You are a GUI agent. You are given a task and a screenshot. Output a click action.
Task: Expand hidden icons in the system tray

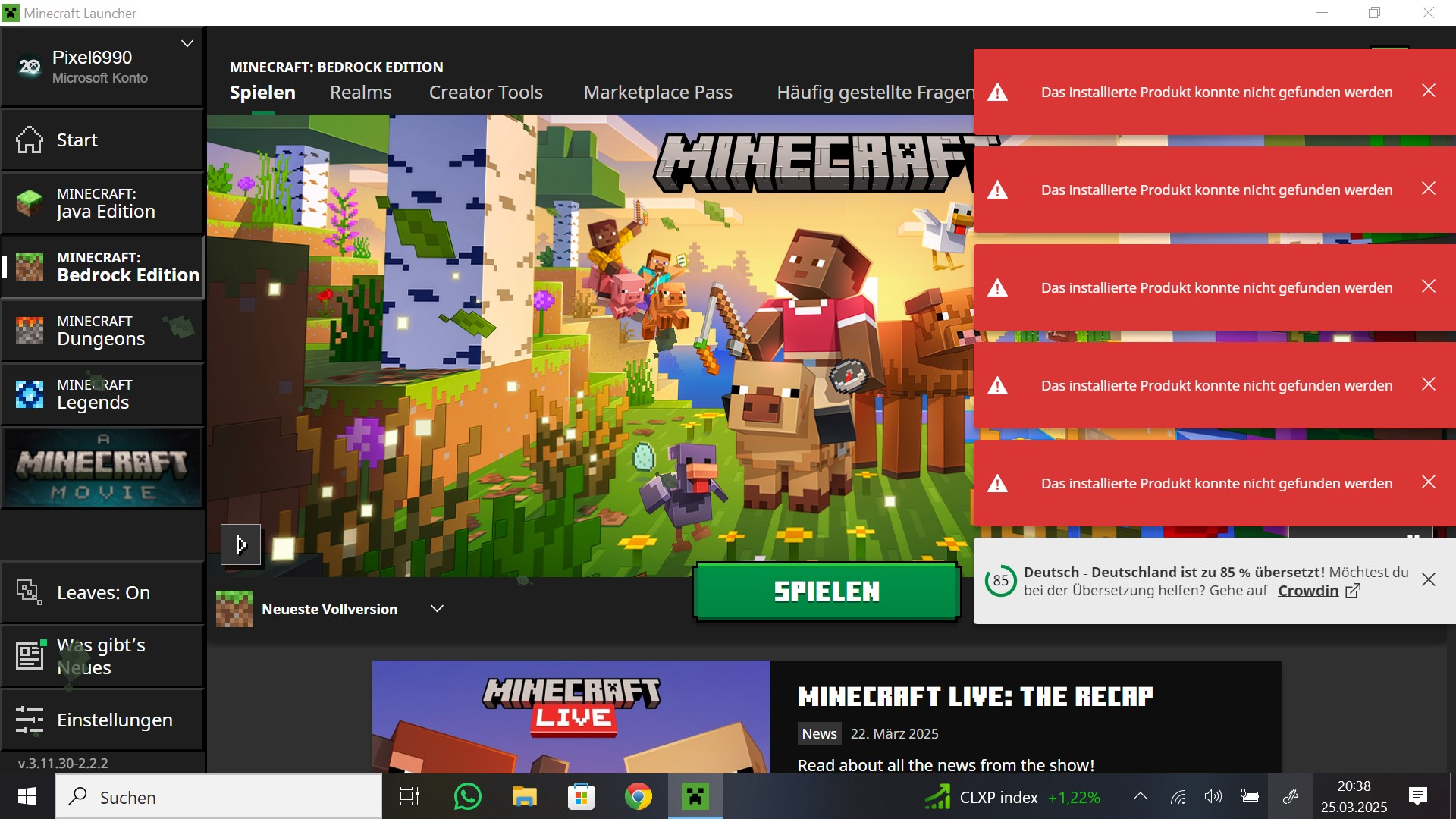pos(1141,796)
